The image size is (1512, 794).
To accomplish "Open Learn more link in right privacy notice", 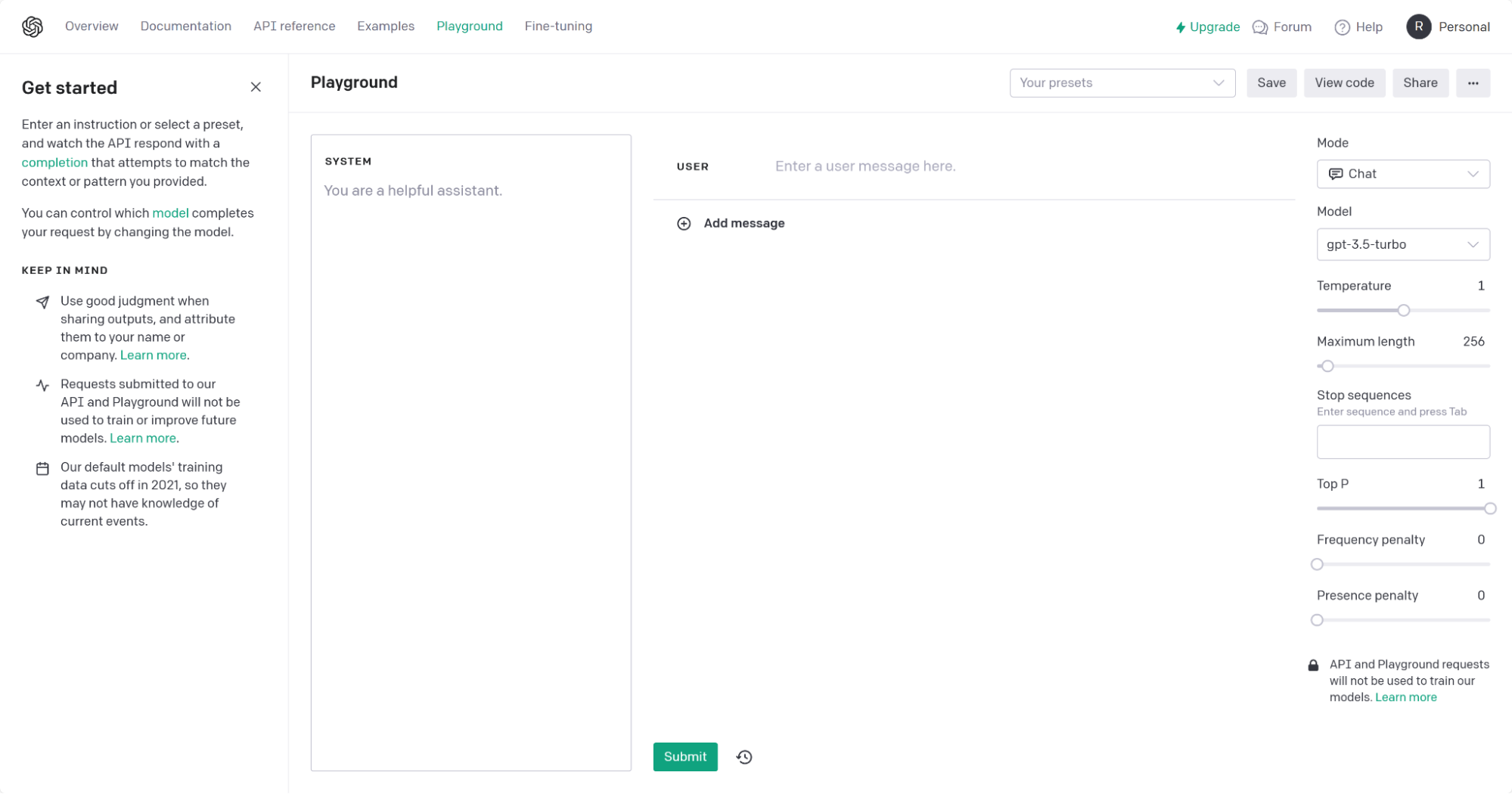I will (x=1405, y=697).
